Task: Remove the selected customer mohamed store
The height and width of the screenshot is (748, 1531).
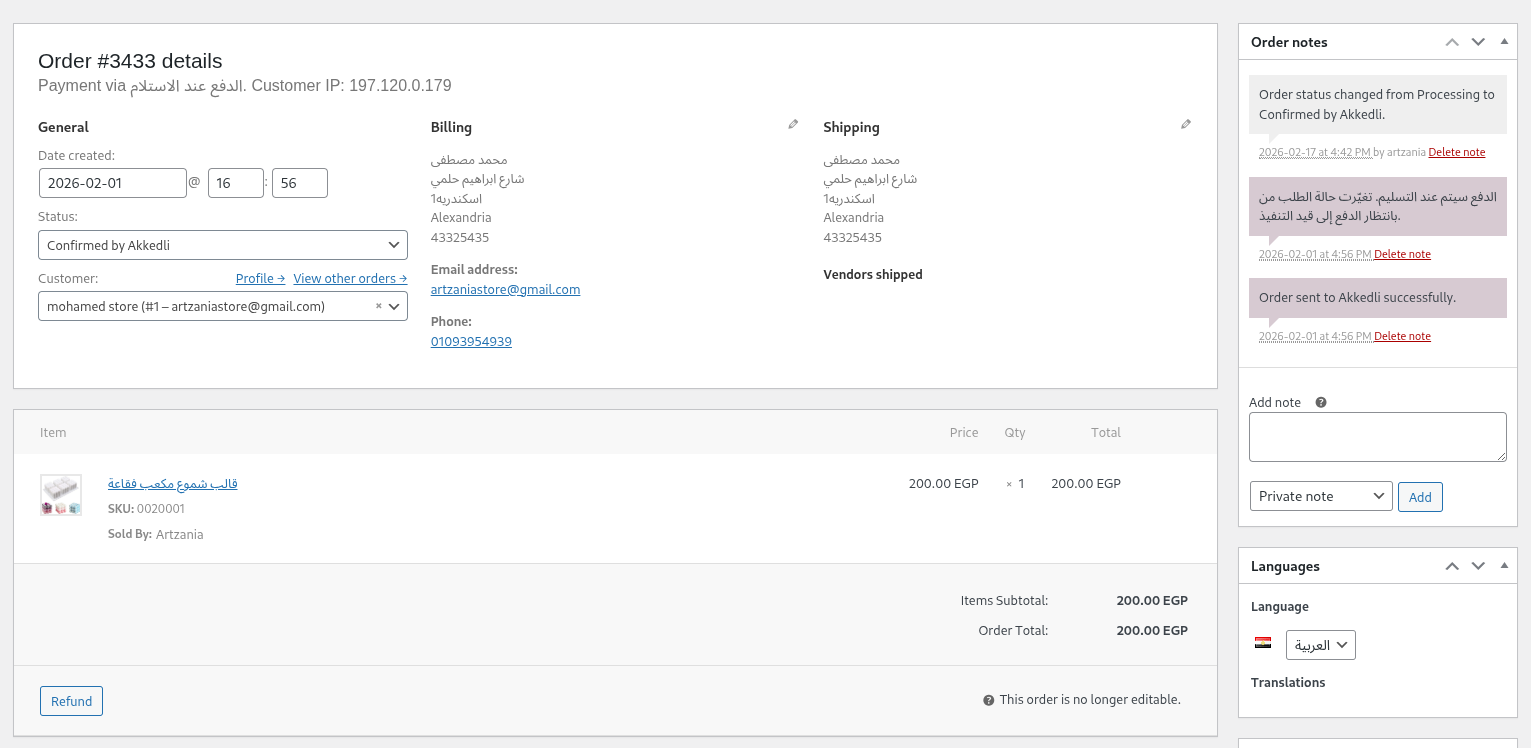Action: 377,306
